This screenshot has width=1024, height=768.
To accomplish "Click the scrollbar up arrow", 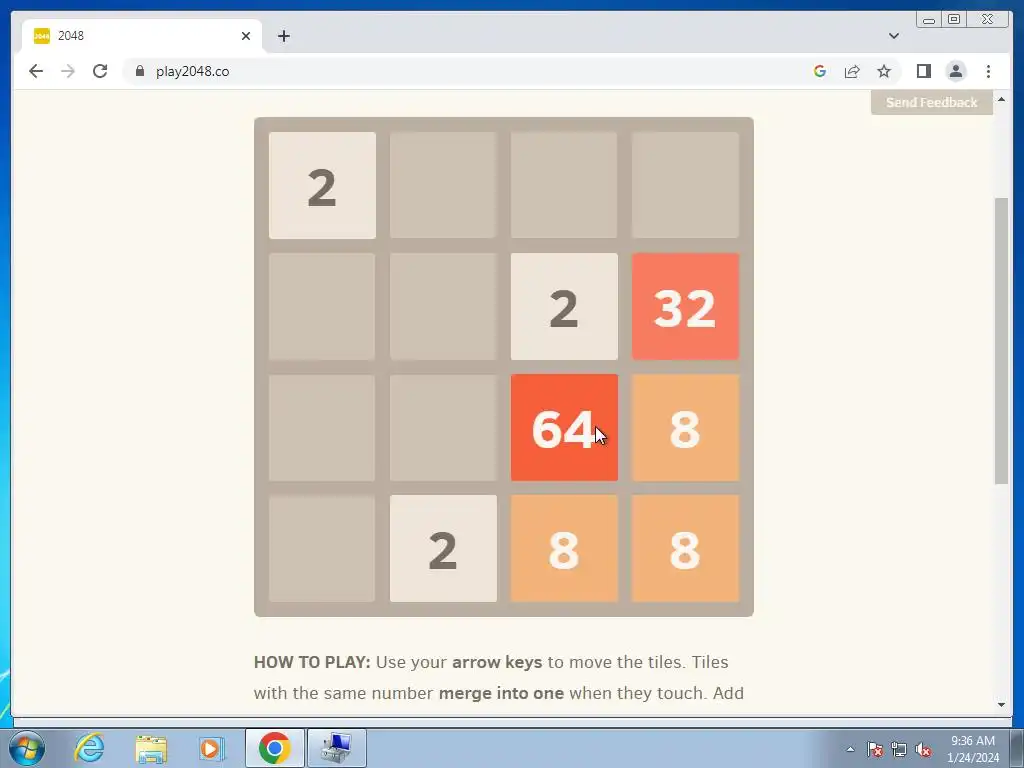I will coord(1001,99).
